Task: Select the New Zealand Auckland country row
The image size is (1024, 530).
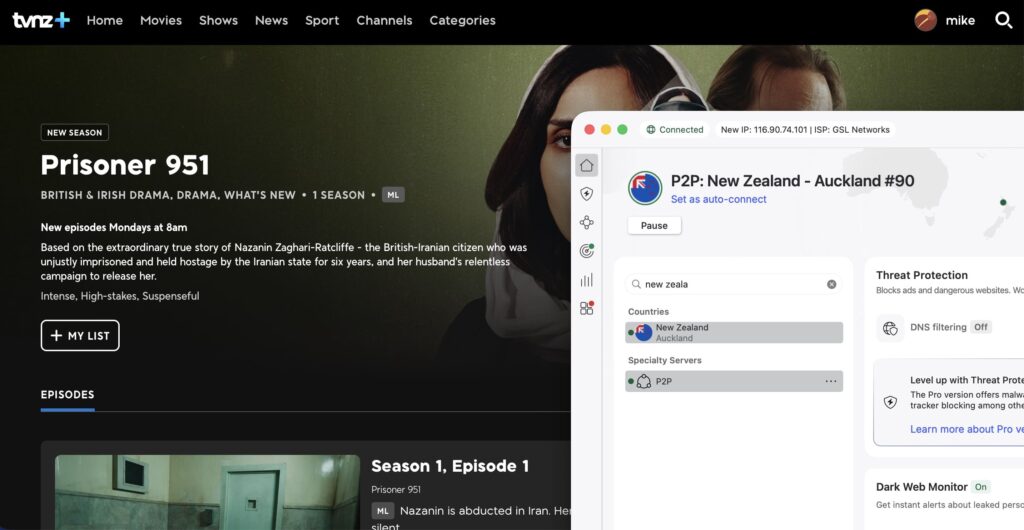Action: 733,332
